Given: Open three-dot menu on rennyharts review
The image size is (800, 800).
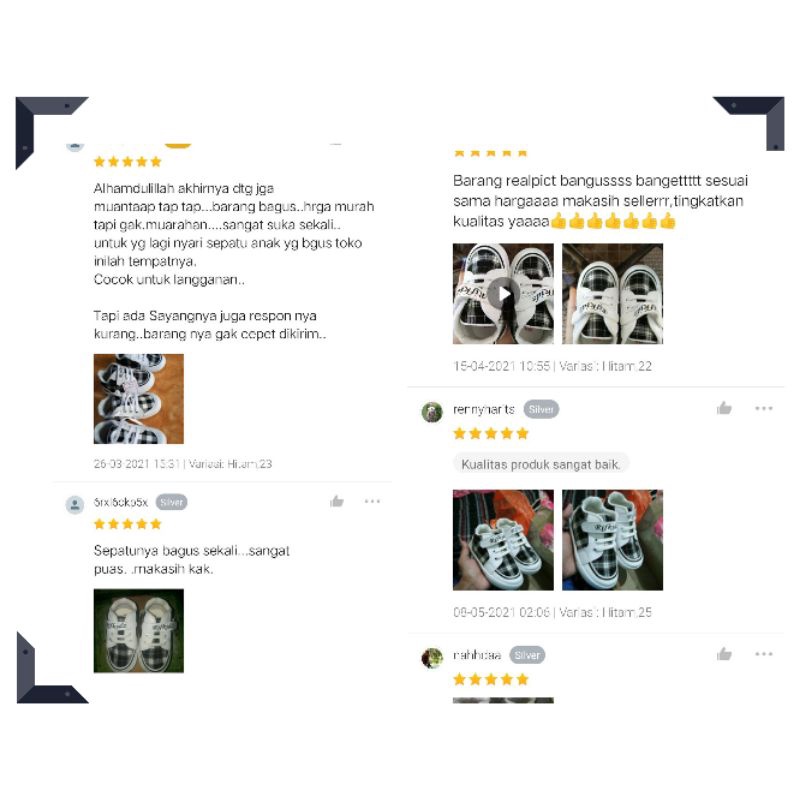Looking at the screenshot, I should click(764, 408).
